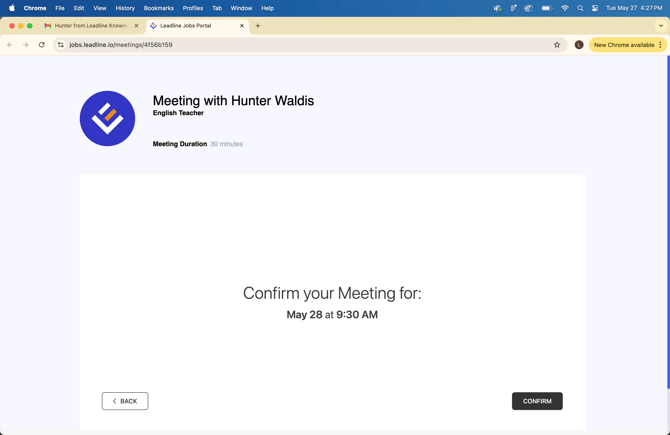Open the Wi-Fi status menu
Image resolution: width=670 pixels, height=435 pixels.
click(564, 8)
